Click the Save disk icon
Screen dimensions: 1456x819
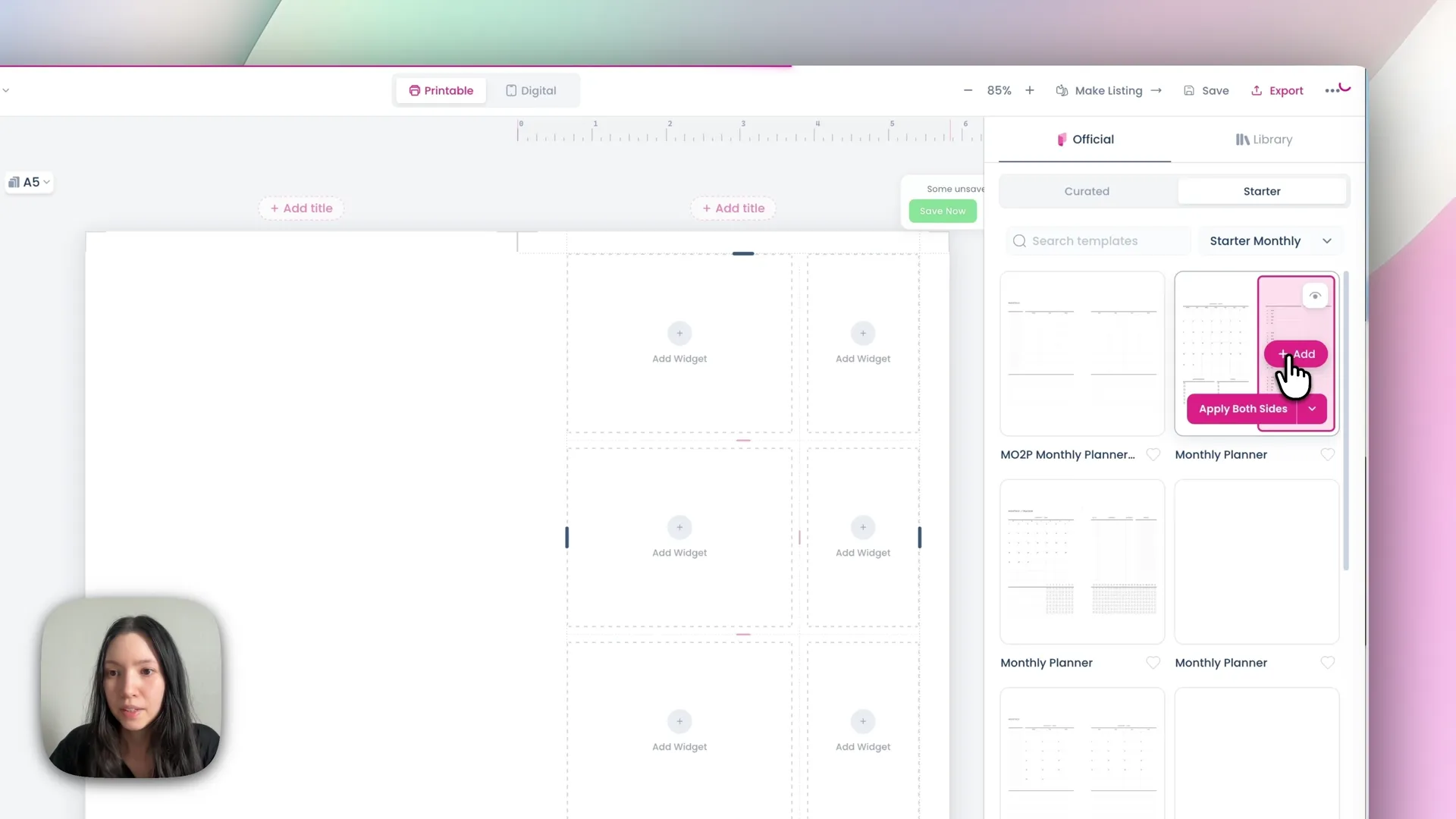[x=1189, y=90]
